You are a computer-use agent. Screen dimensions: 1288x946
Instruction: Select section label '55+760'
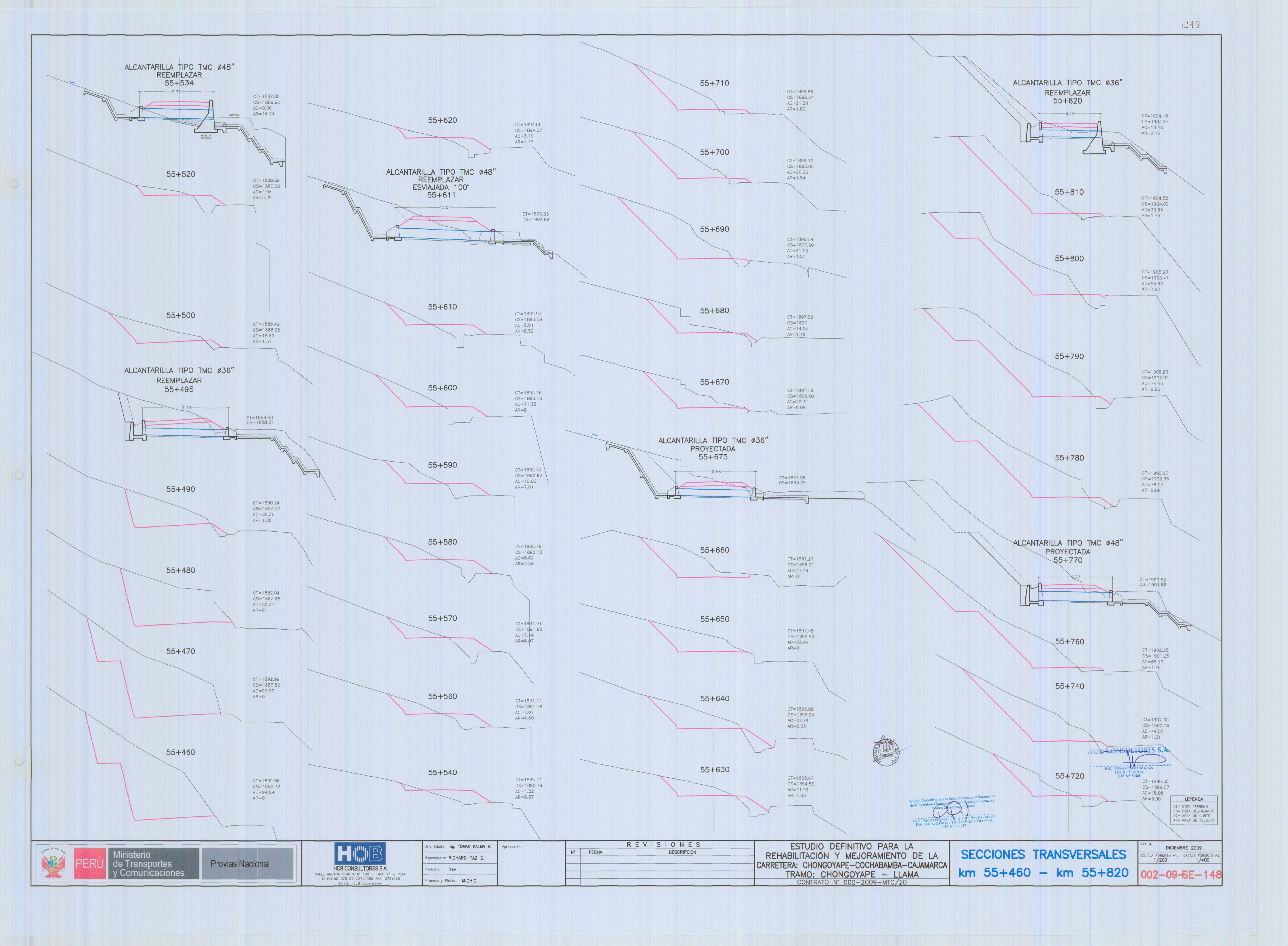click(x=1069, y=641)
